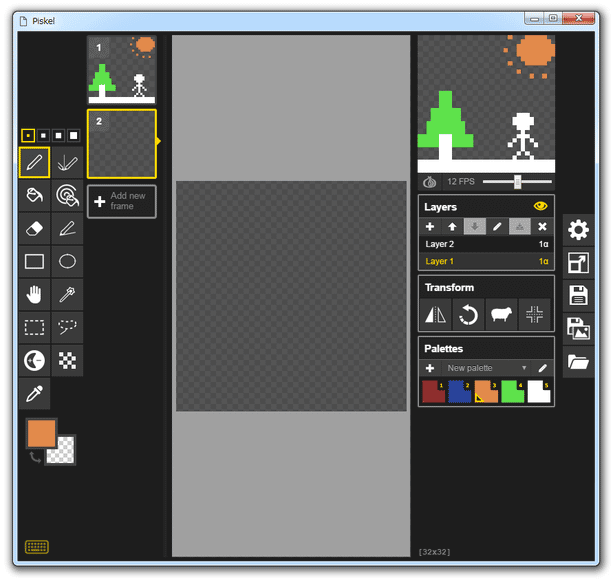The image size is (613, 580).
Task: Align image to the center
Action: 534,314
